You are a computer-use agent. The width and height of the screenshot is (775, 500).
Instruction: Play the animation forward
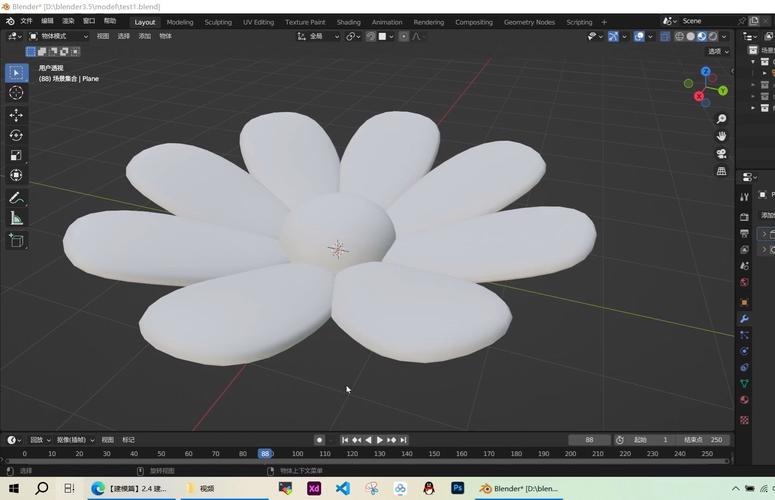click(380, 440)
